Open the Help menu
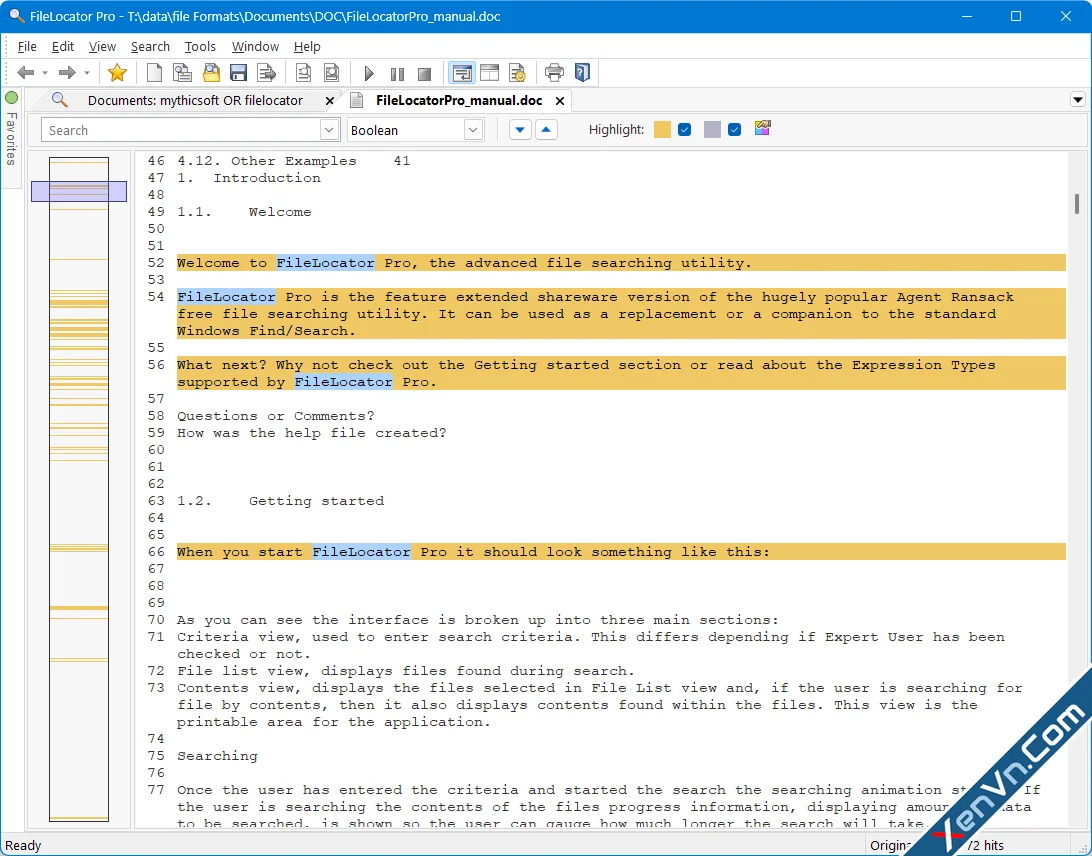 point(306,47)
